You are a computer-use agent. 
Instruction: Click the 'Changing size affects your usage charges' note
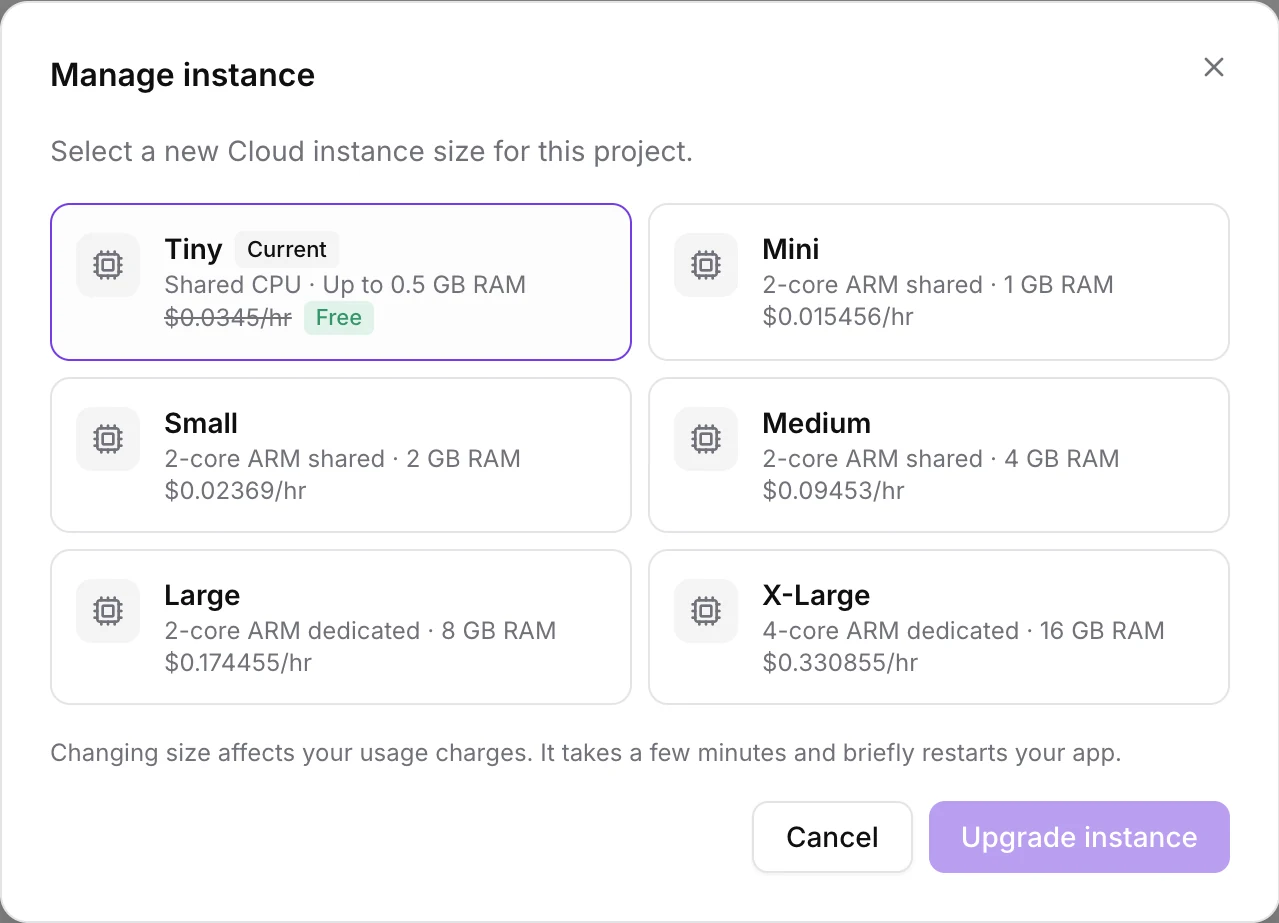(x=586, y=753)
